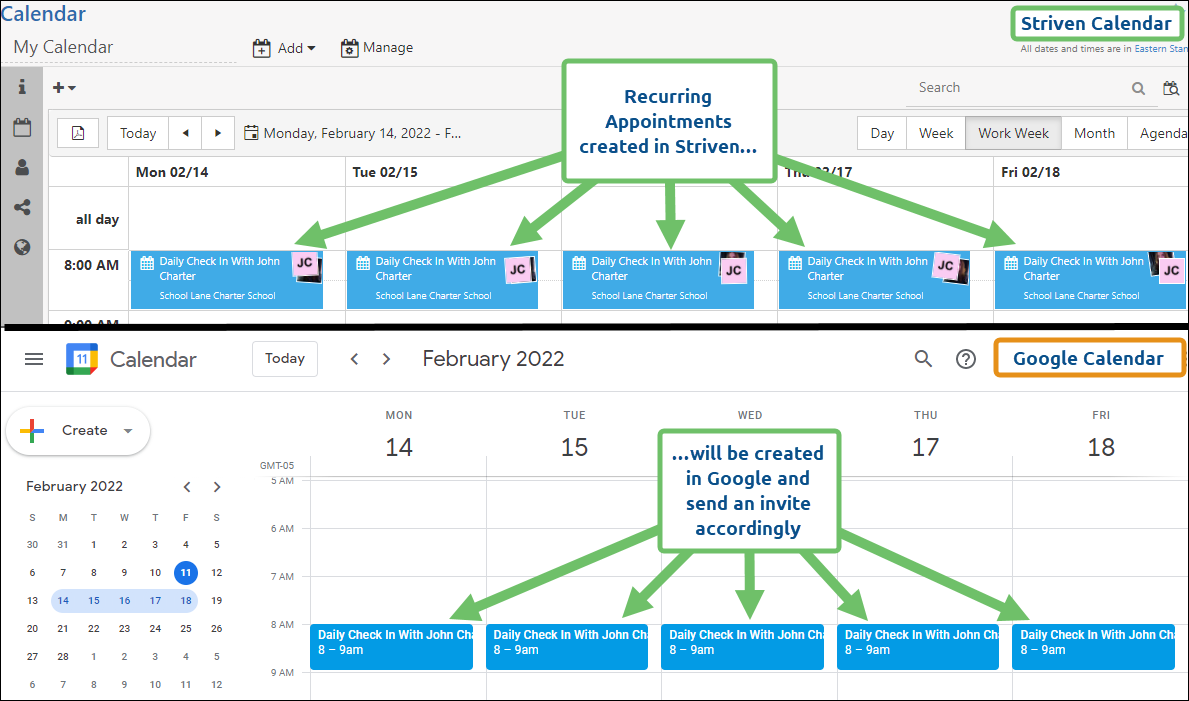Open the Add dropdown in Striven Calendar
Viewport: 1189px width, 701px height.
284,48
